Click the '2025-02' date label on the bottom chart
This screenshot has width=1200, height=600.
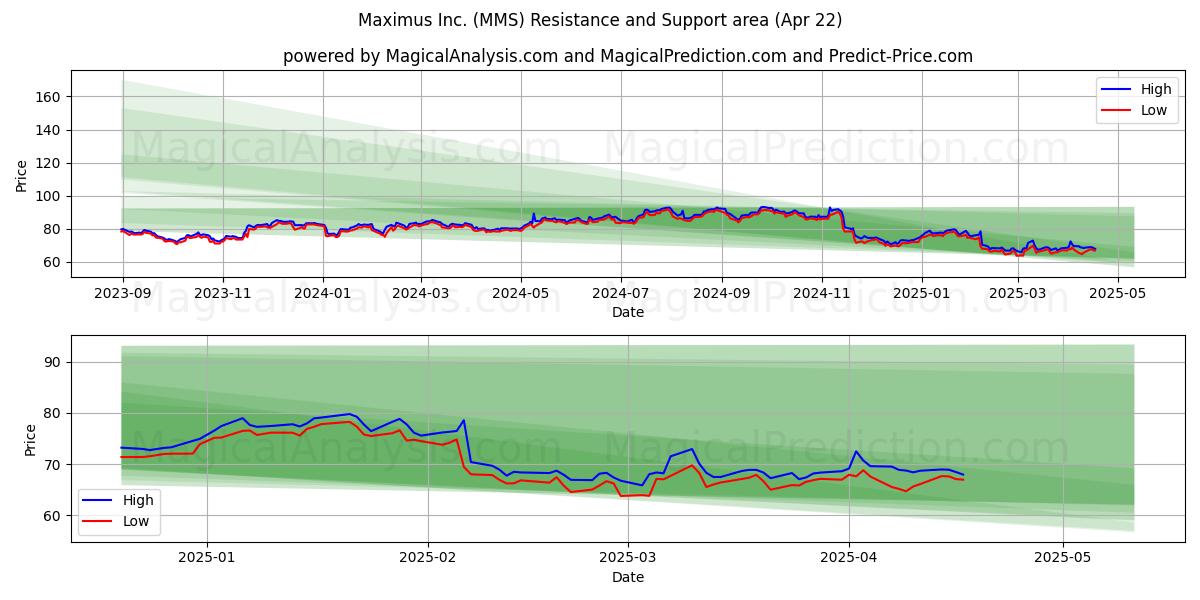(x=428, y=559)
